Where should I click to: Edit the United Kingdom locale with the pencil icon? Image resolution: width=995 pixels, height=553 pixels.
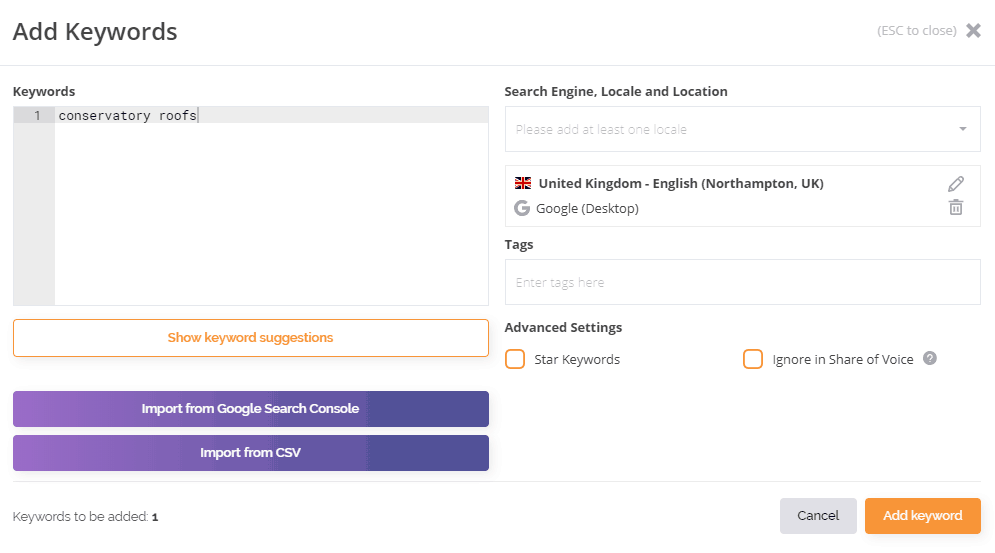pos(956,184)
